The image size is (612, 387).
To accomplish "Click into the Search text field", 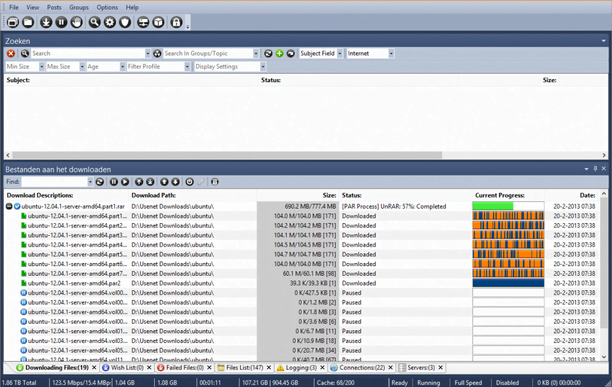I will (88, 53).
